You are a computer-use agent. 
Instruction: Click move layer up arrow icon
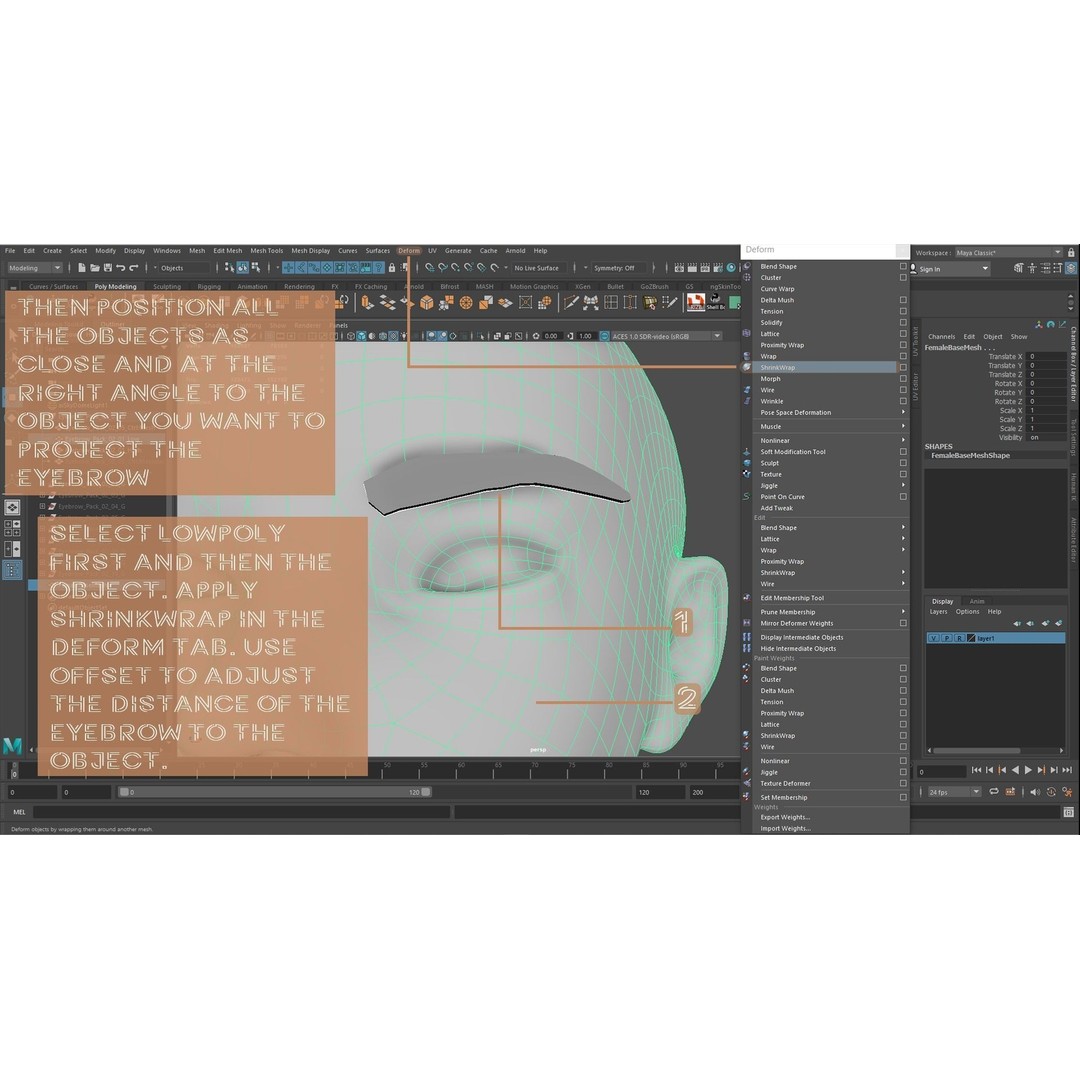1017,623
